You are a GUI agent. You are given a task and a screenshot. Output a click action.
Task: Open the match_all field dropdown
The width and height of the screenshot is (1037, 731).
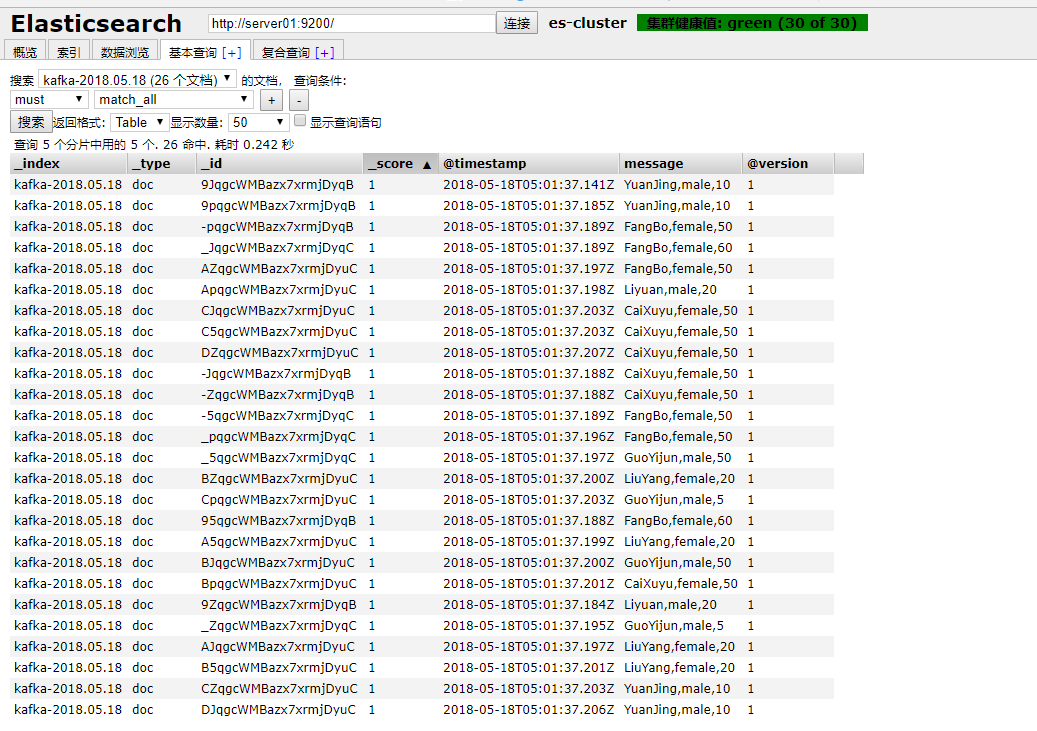[x=174, y=99]
